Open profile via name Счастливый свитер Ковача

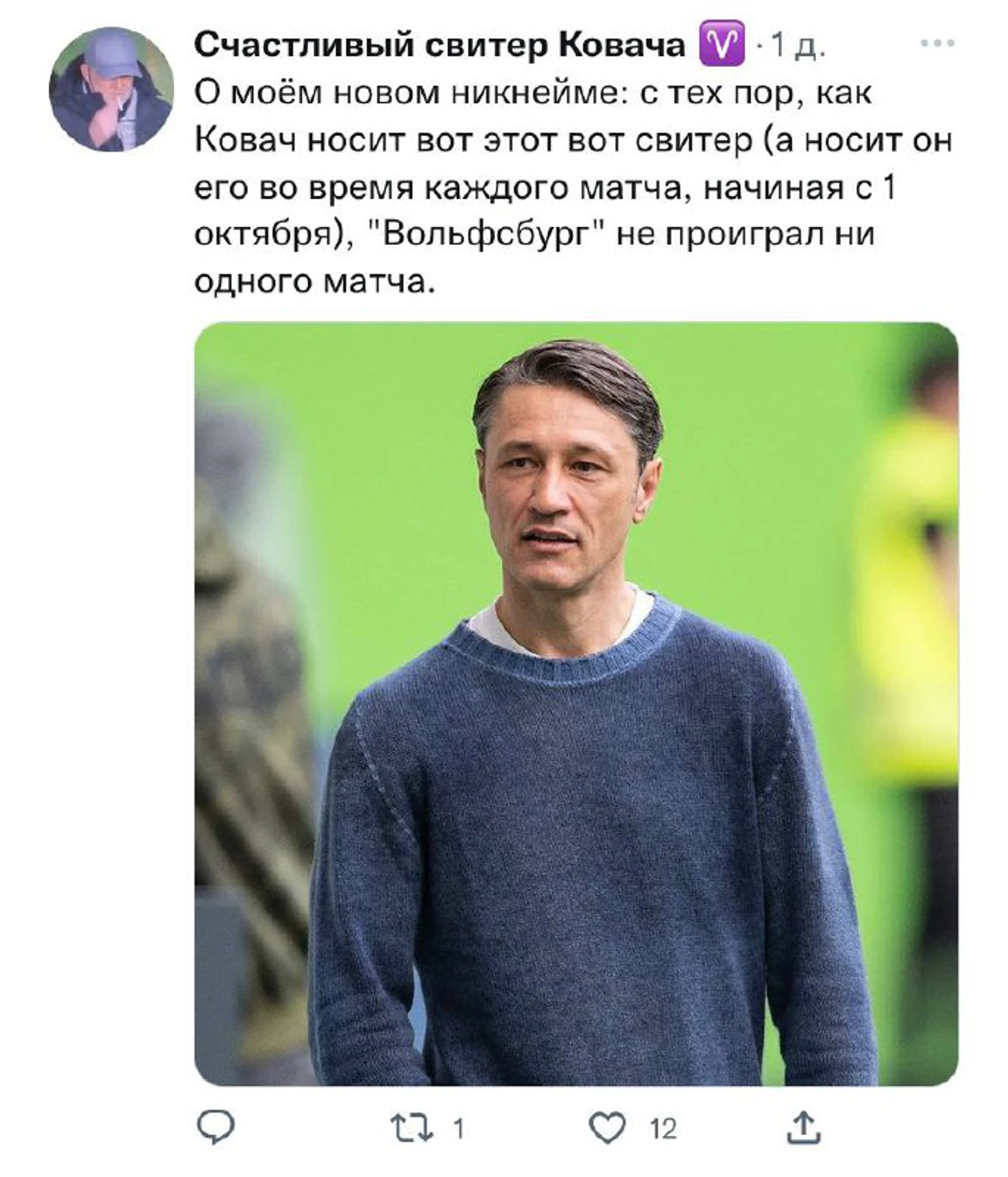(x=439, y=45)
